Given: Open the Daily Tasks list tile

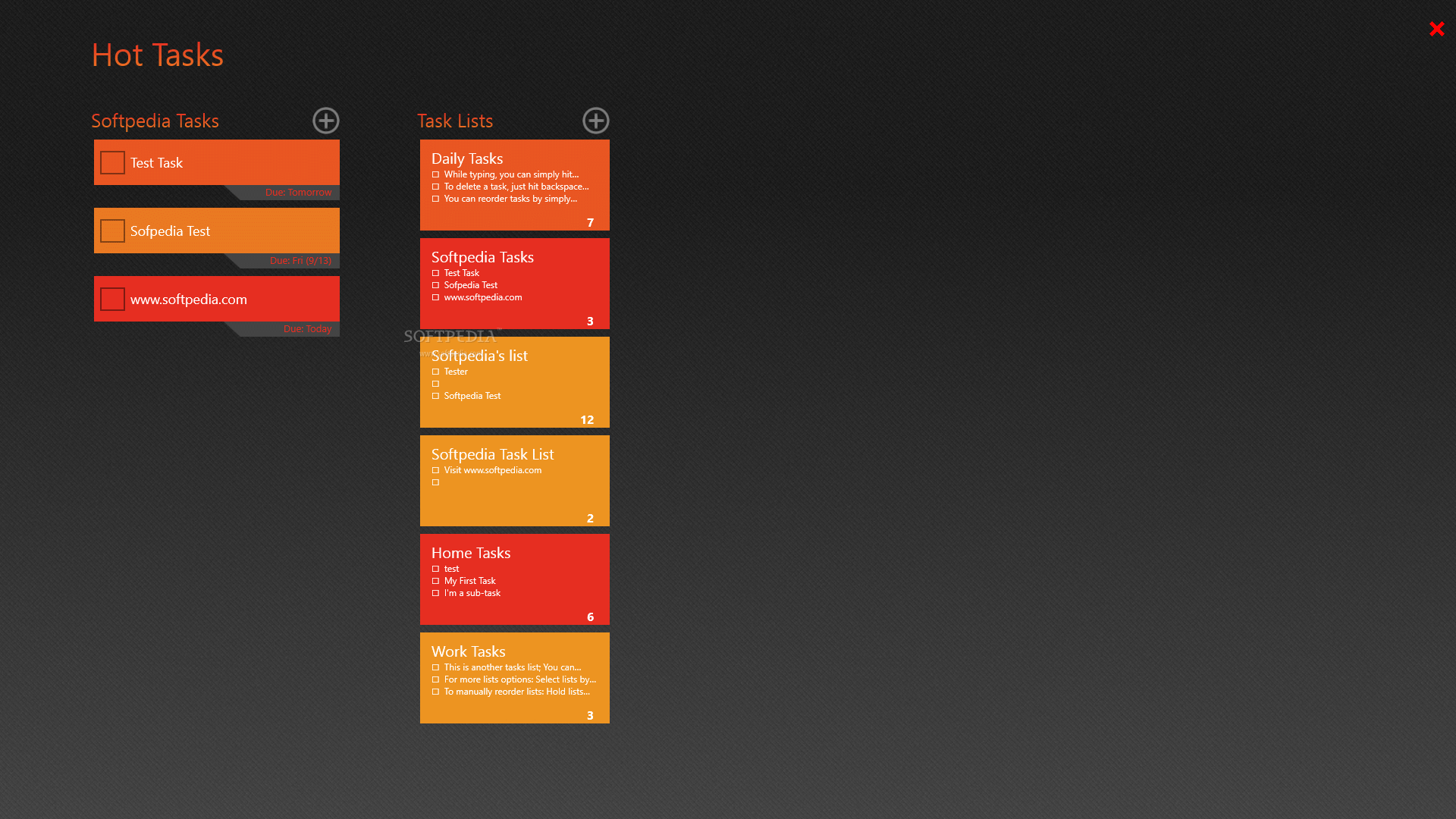Looking at the screenshot, I should [x=515, y=185].
